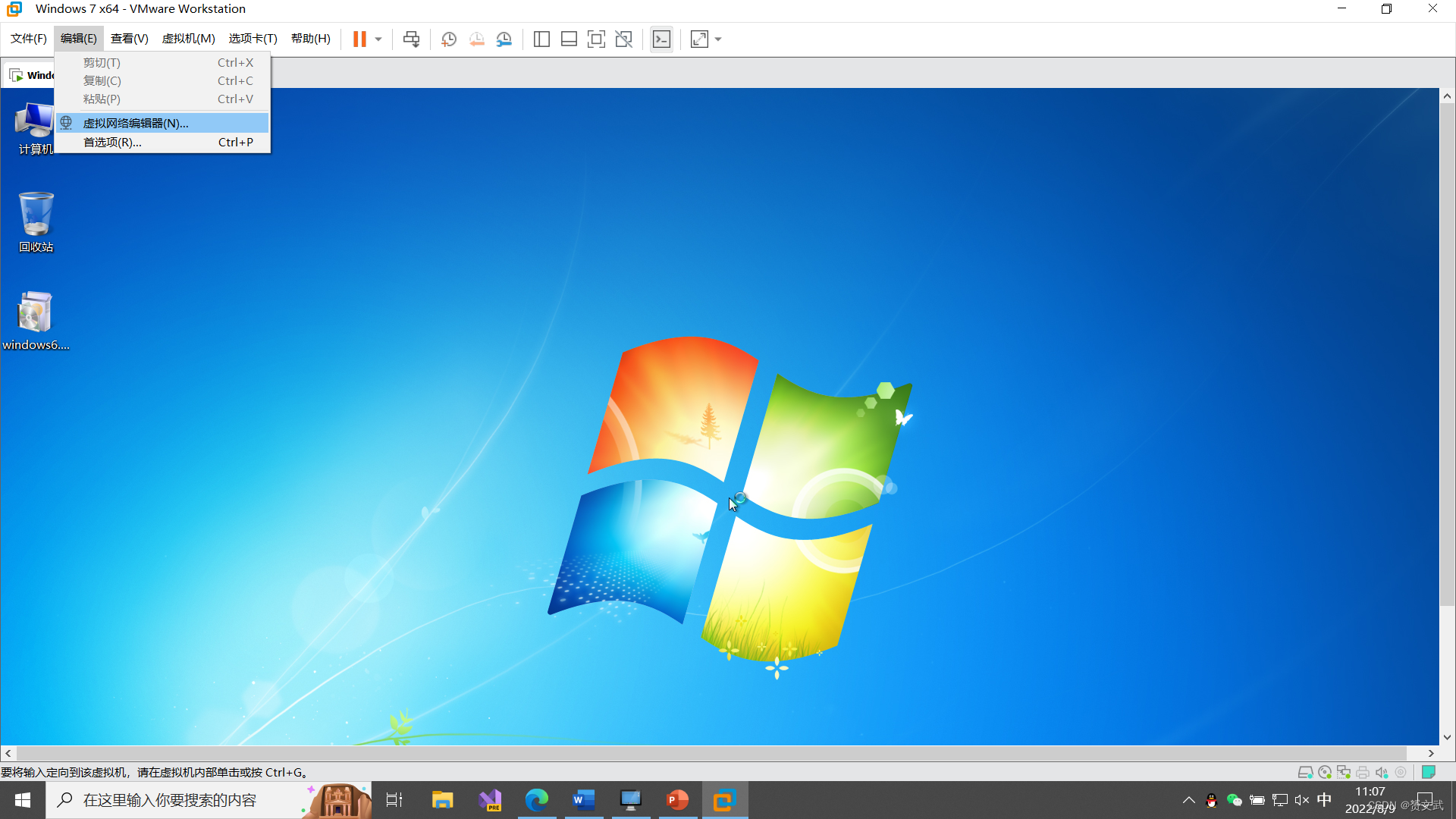Open Visual Studio from the taskbar
The height and width of the screenshot is (819, 1456).
(490, 800)
